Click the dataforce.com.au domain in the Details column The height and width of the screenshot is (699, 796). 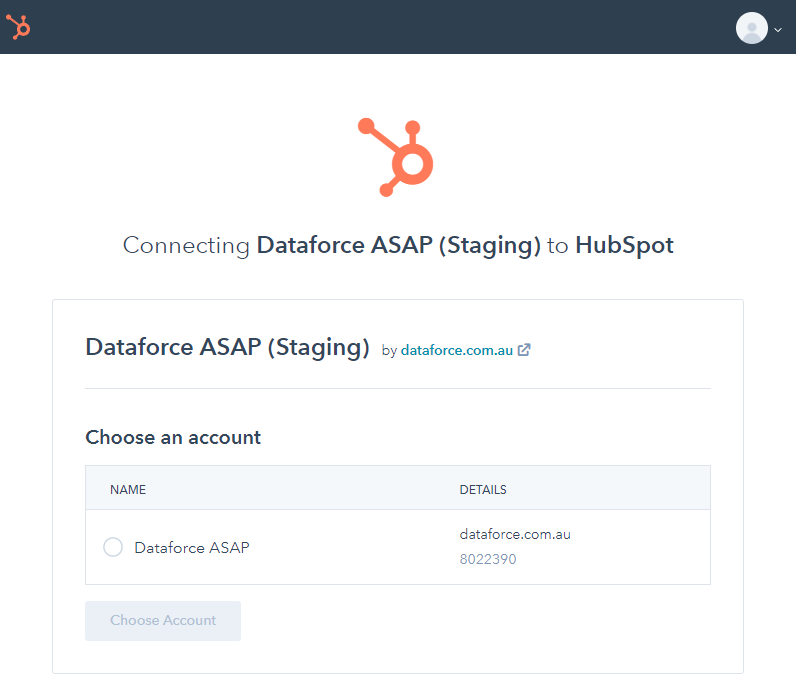515,534
